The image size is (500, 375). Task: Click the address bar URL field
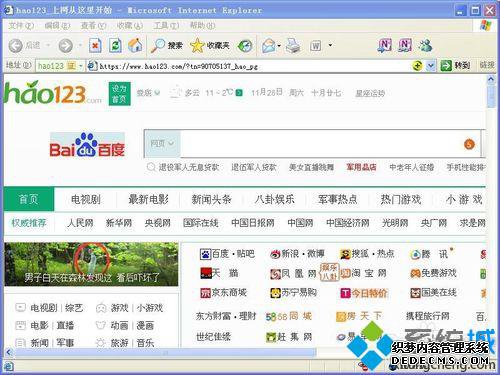point(248,66)
